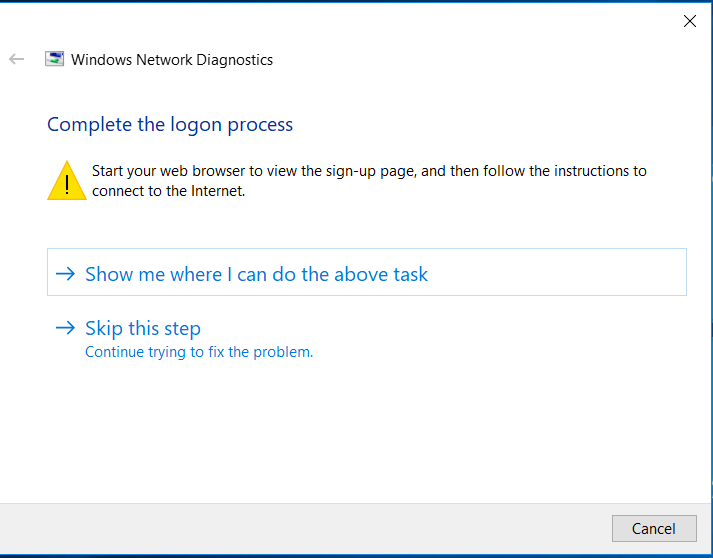The image size is (713, 558).
Task: Click the yellow warning triangle icon
Action: click(67, 181)
